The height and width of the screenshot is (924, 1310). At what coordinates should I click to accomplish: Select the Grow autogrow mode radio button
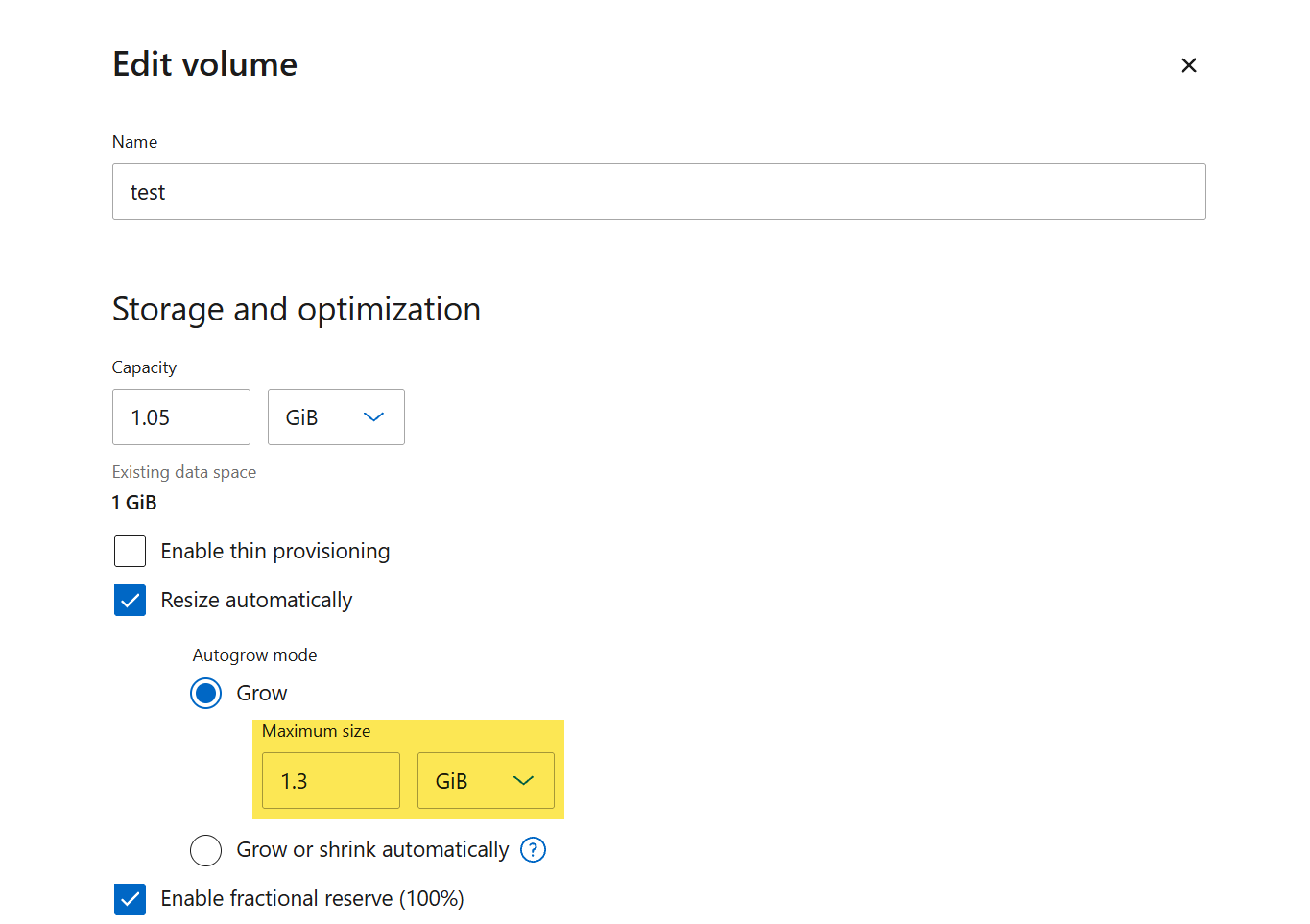[205, 693]
